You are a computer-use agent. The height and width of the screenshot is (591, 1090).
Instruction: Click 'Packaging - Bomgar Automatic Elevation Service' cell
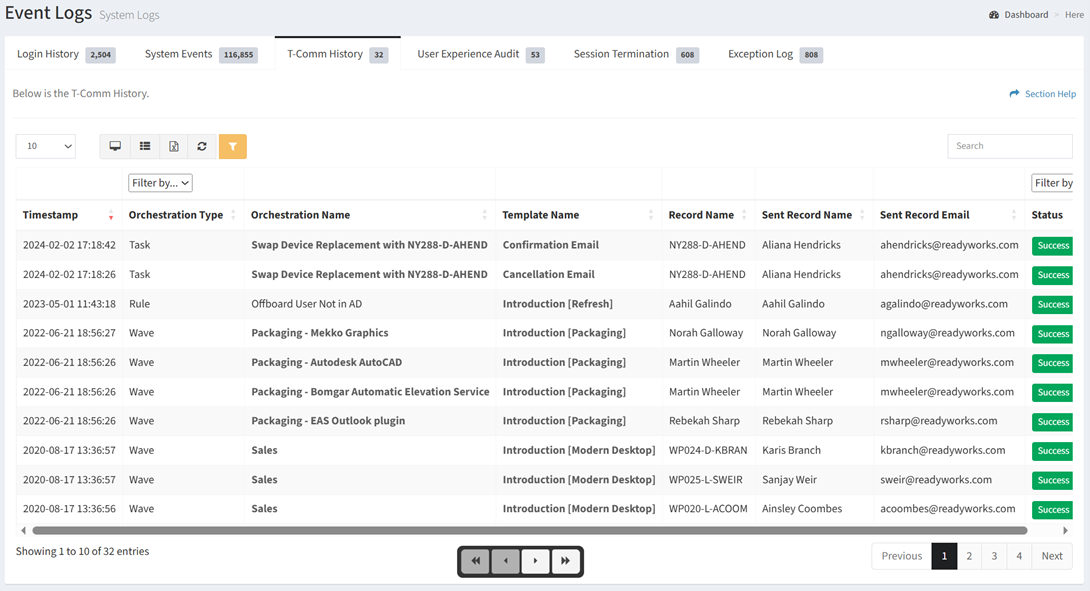tap(371, 391)
